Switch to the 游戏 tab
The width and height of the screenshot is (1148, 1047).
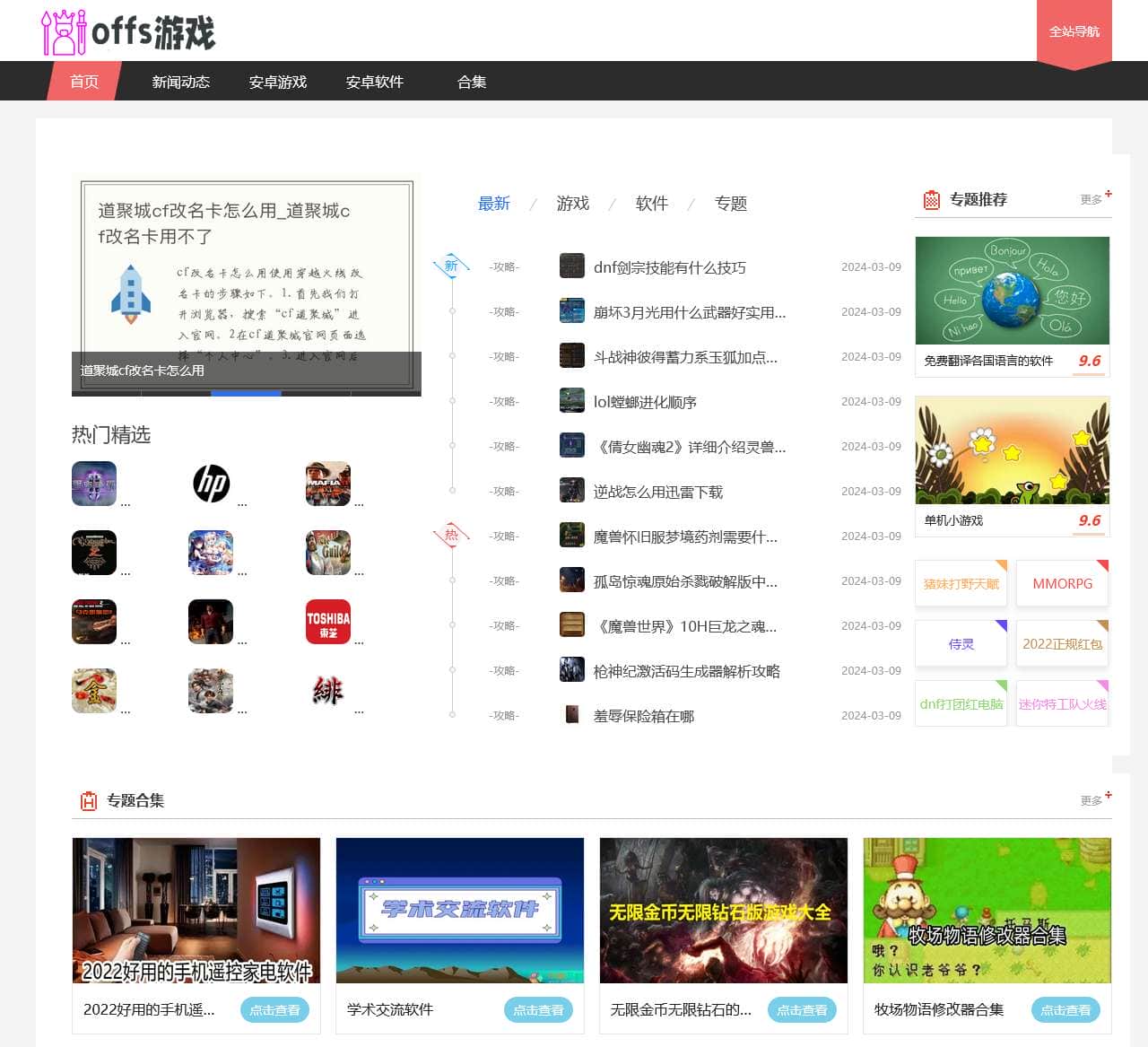pos(572,204)
